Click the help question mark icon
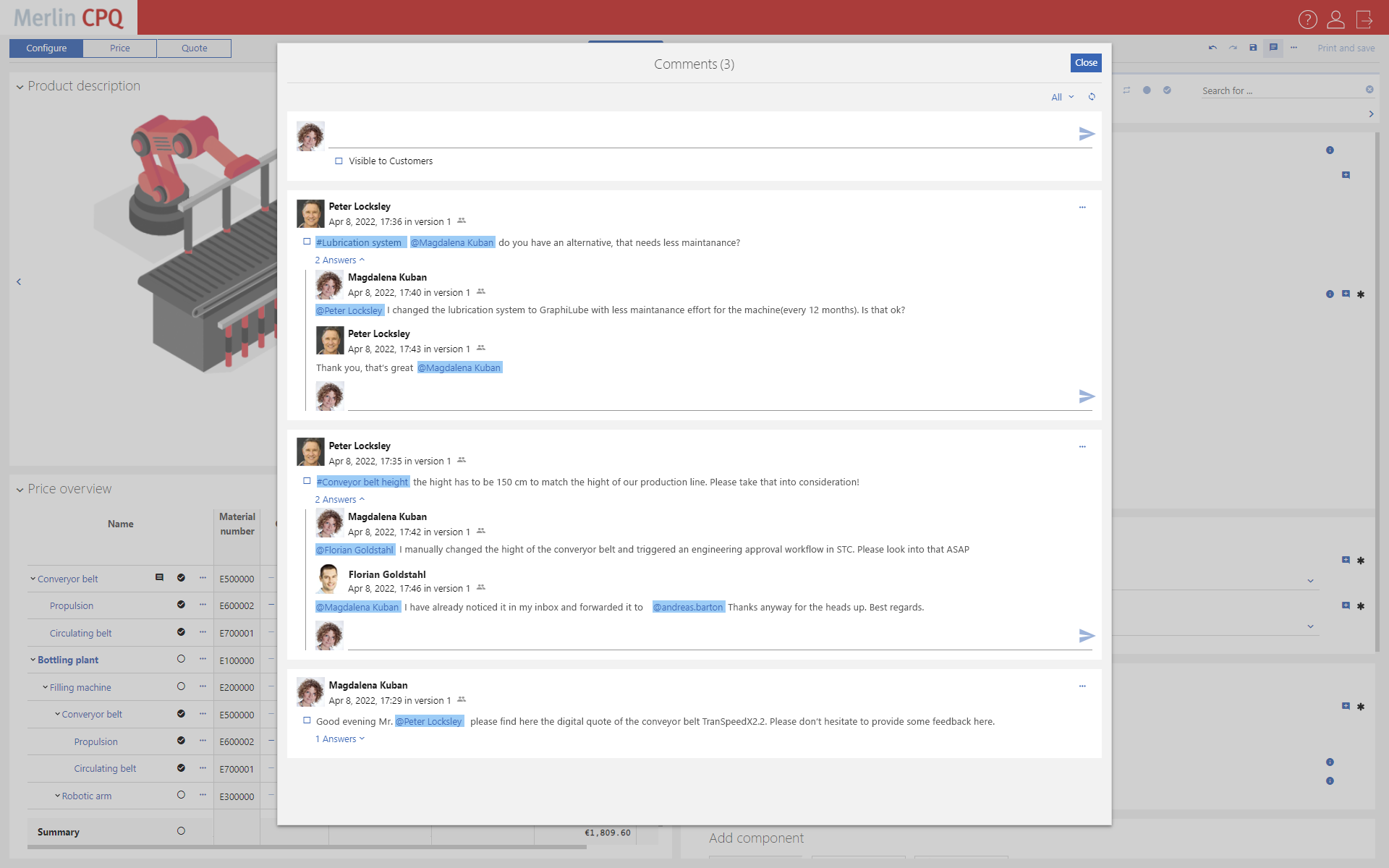Image resolution: width=1389 pixels, height=868 pixels. coord(1307,20)
